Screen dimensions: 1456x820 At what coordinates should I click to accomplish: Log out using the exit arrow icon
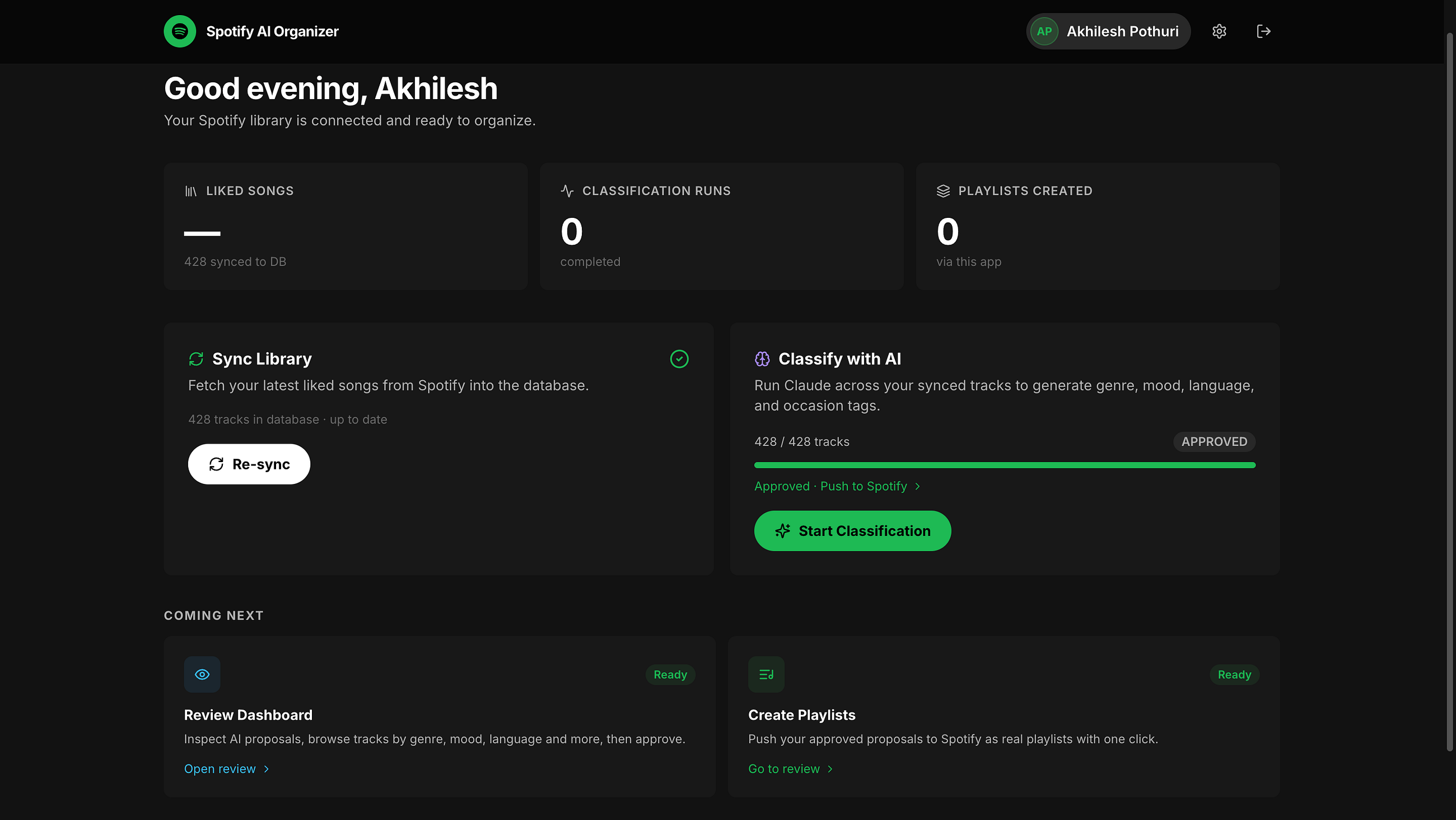tap(1263, 31)
